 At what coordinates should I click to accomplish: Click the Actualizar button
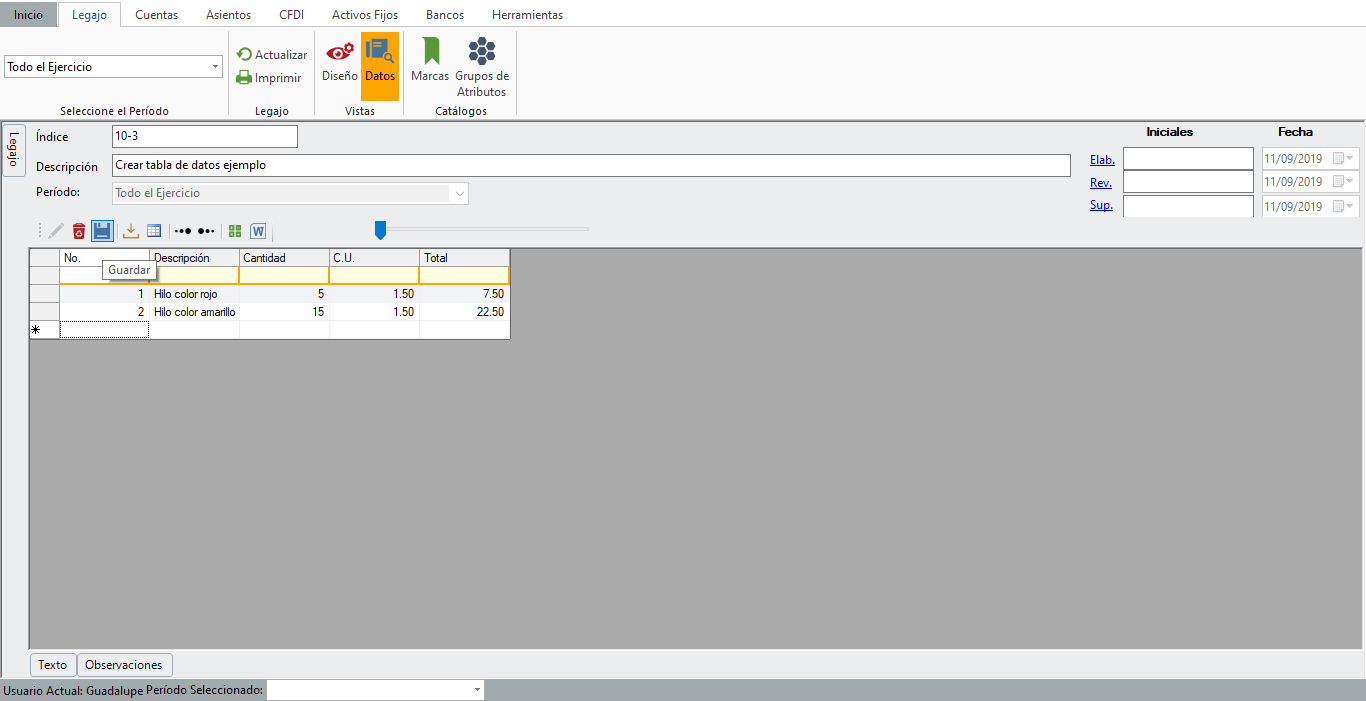(272, 55)
